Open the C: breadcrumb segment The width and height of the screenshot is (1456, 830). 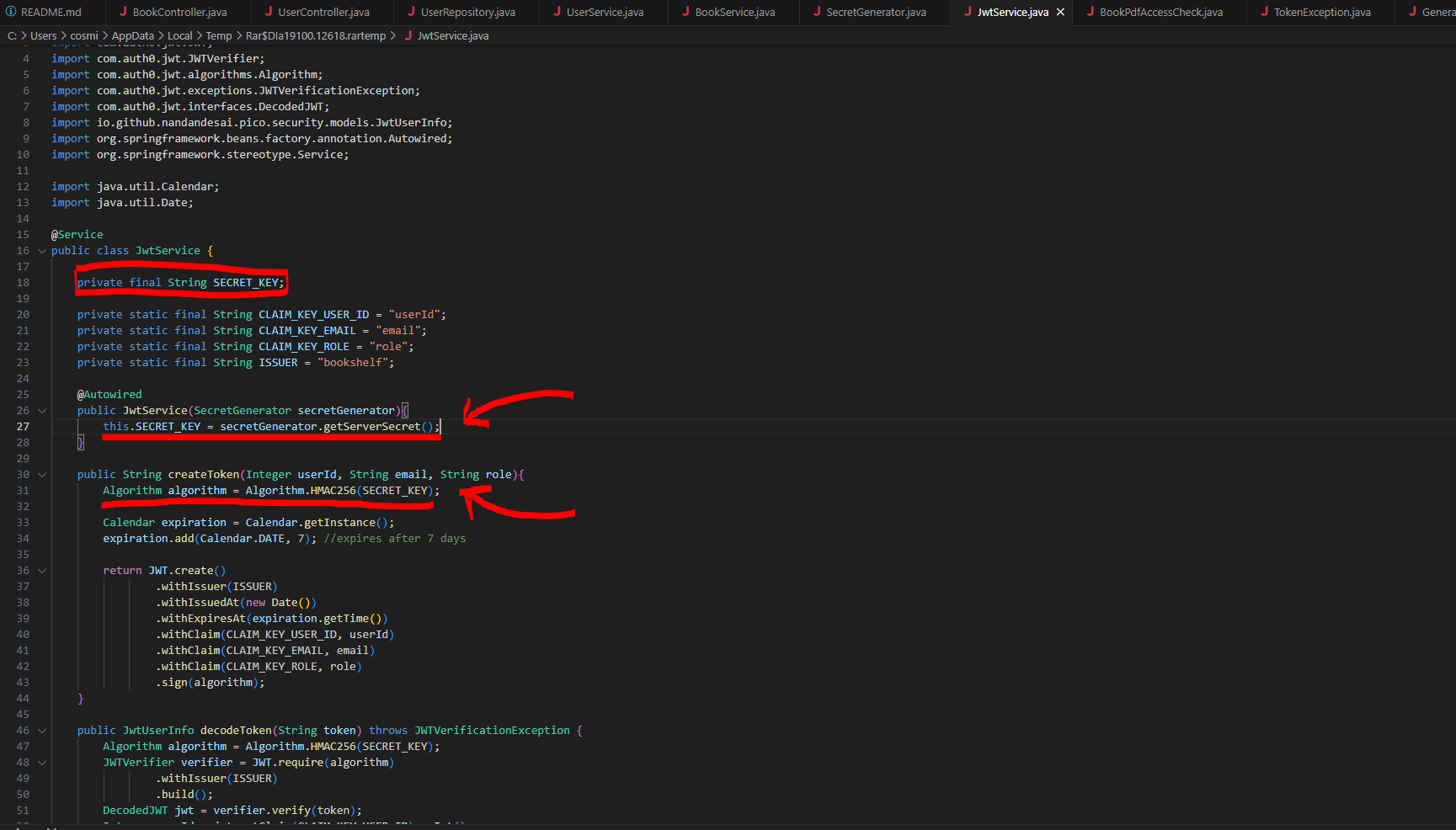(12, 35)
